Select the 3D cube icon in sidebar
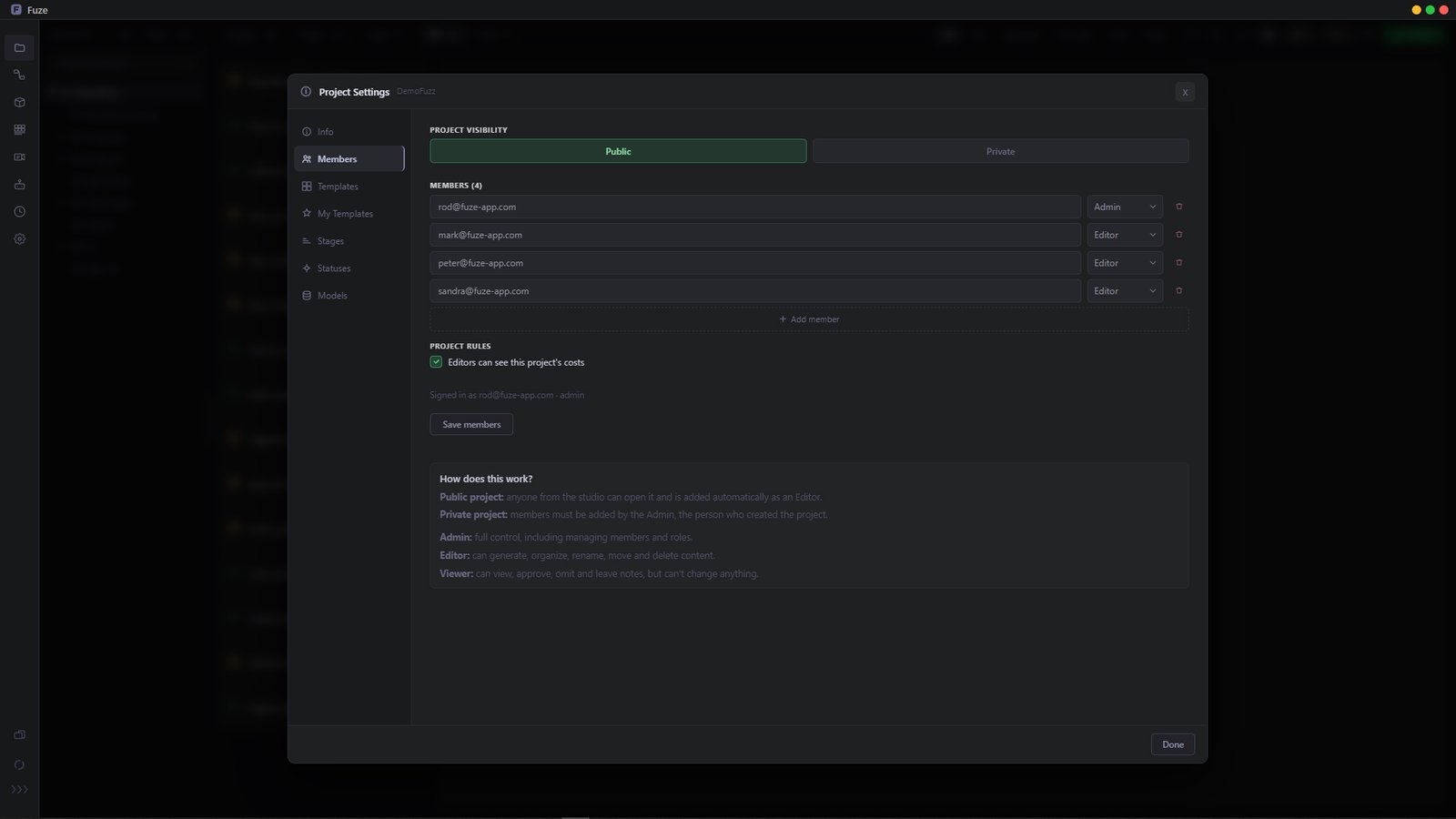 [x=19, y=102]
